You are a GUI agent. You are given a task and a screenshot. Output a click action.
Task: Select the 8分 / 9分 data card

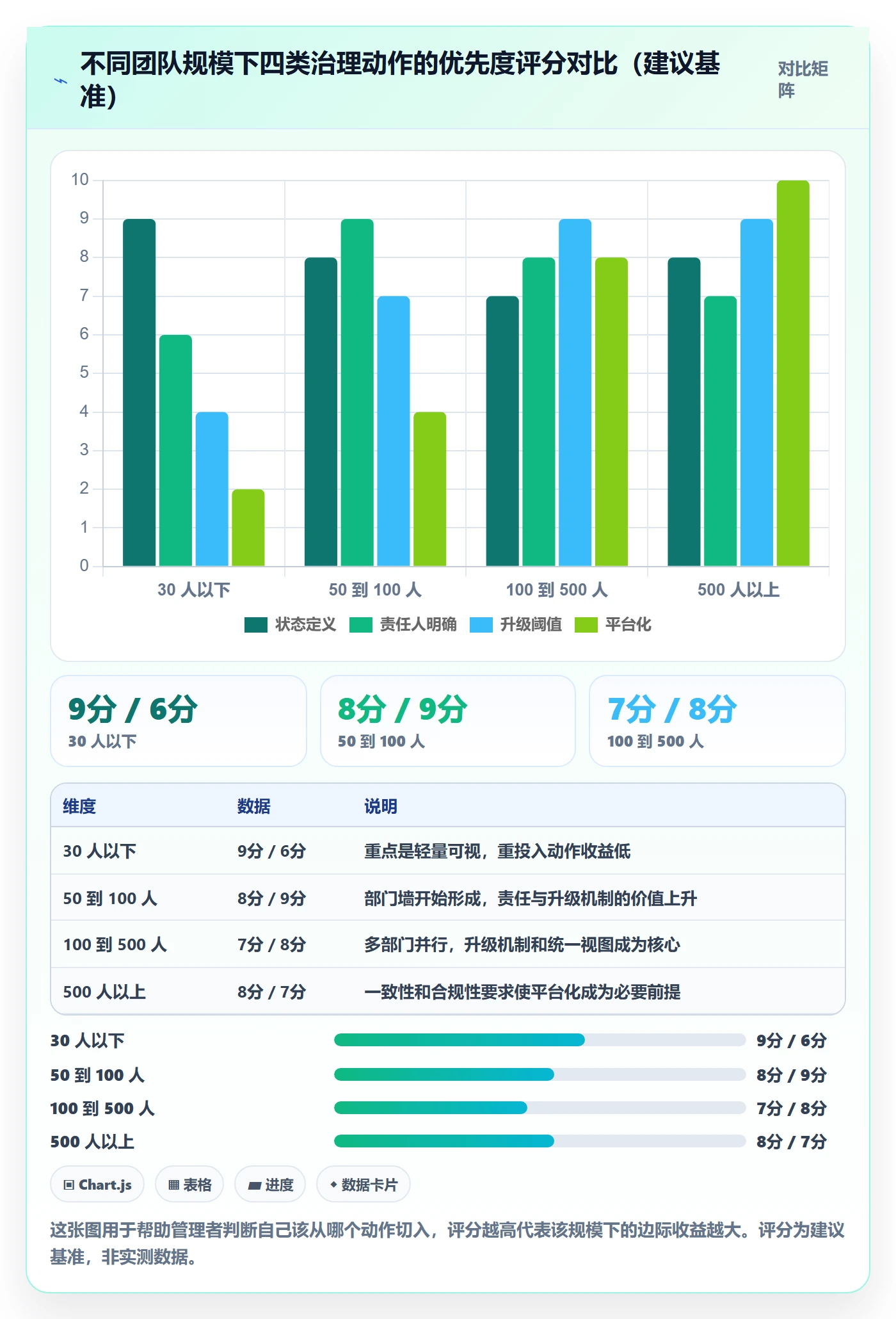pos(448,721)
